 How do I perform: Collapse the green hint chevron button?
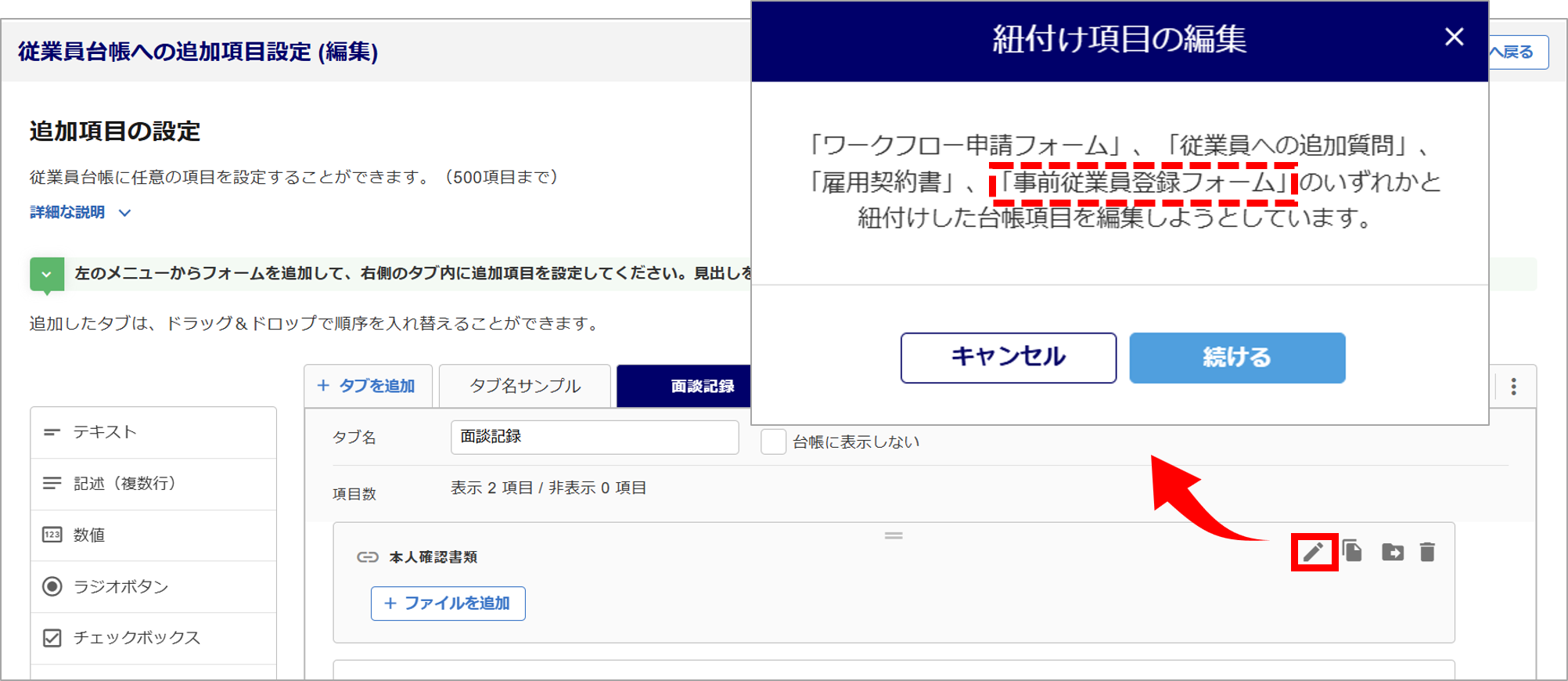pos(47,275)
